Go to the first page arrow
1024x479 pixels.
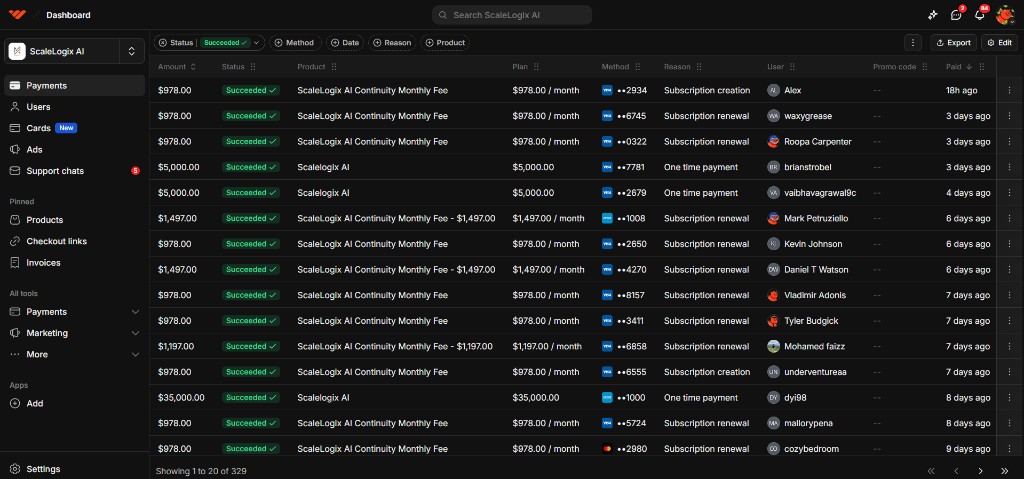pyautogui.click(x=931, y=471)
